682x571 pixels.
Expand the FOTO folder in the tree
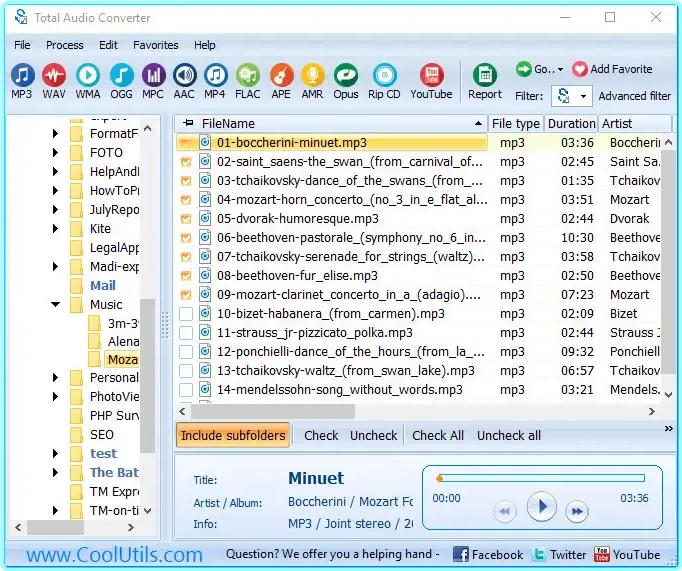point(55,153)
